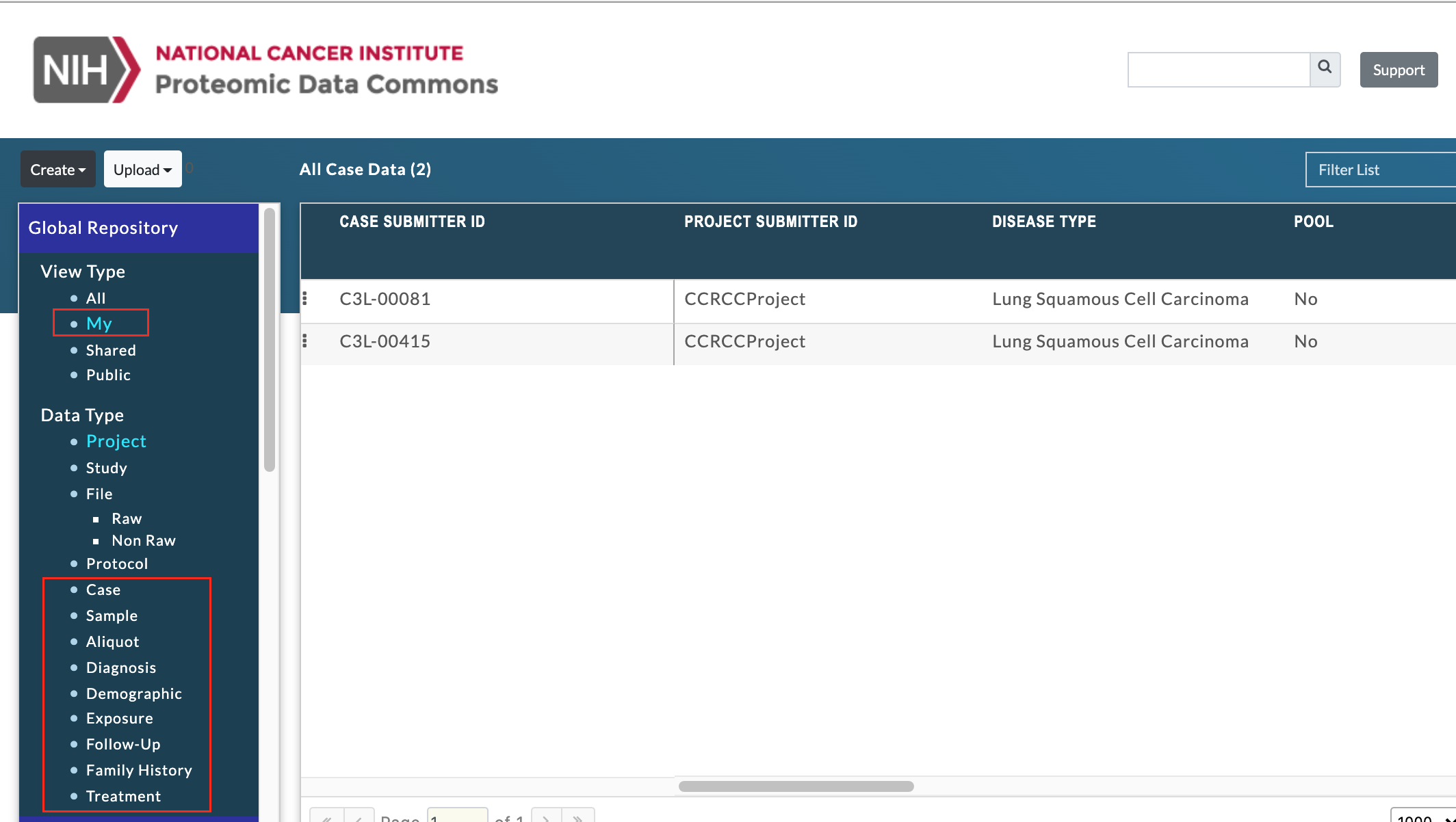Image resolution: width=1456 pixels, height=822 pixels.
Task: Open rows-per-page 1000 dropdown
Action: (x=1425, y=817)
